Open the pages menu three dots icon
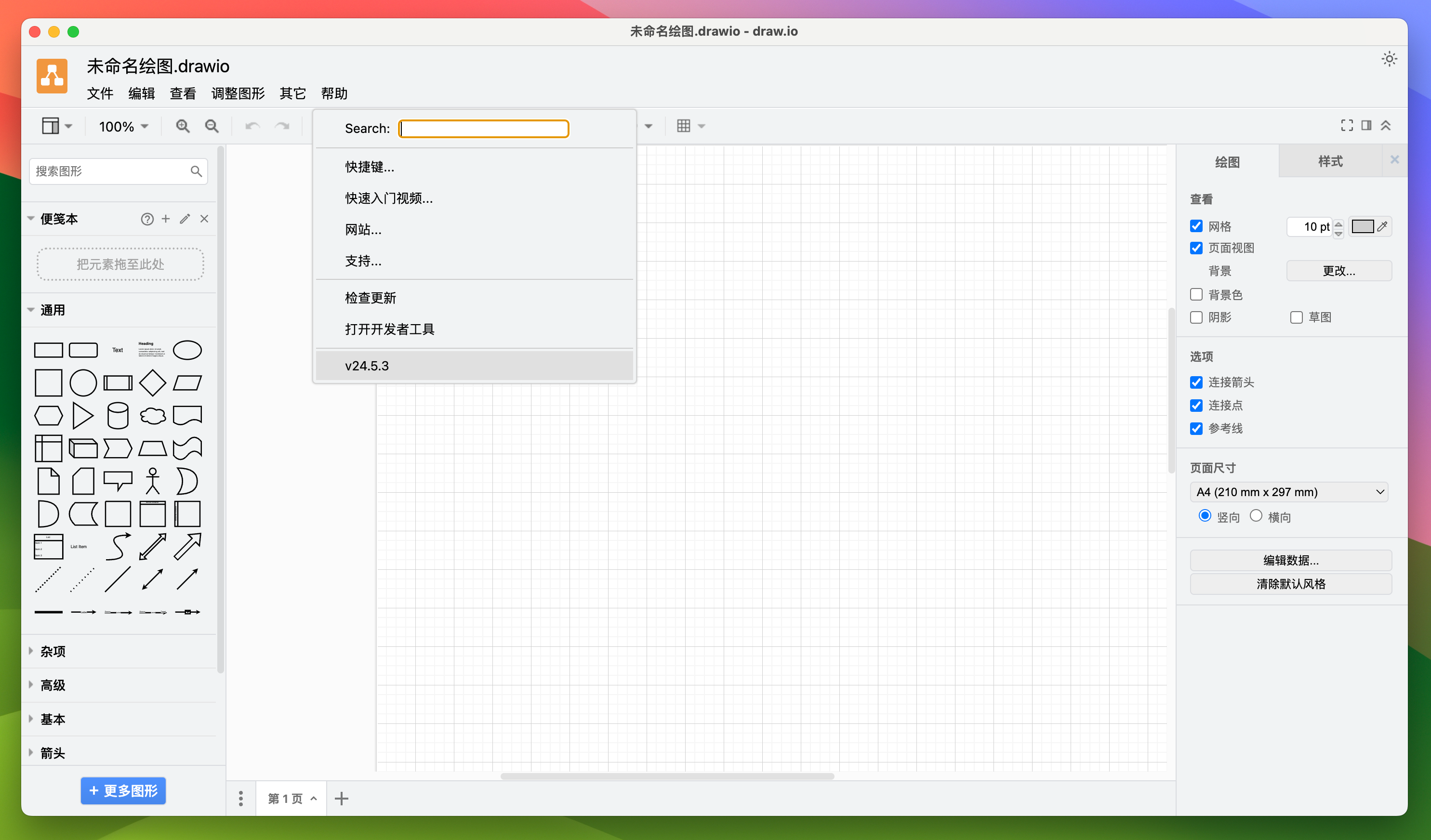The height and width of the screenshot is (840, 1431). point(241,799)
